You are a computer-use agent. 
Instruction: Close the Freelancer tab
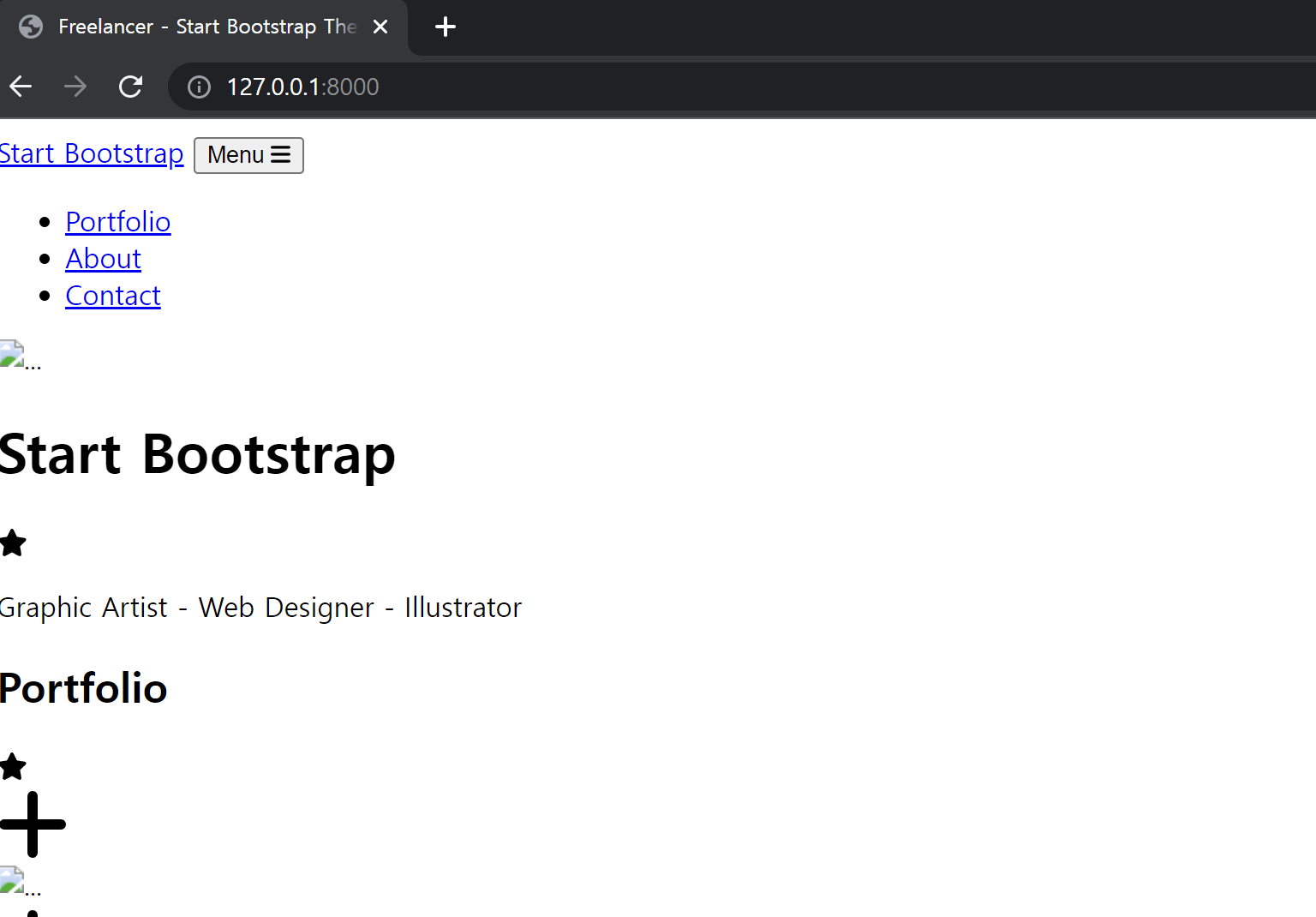point(380,27)
